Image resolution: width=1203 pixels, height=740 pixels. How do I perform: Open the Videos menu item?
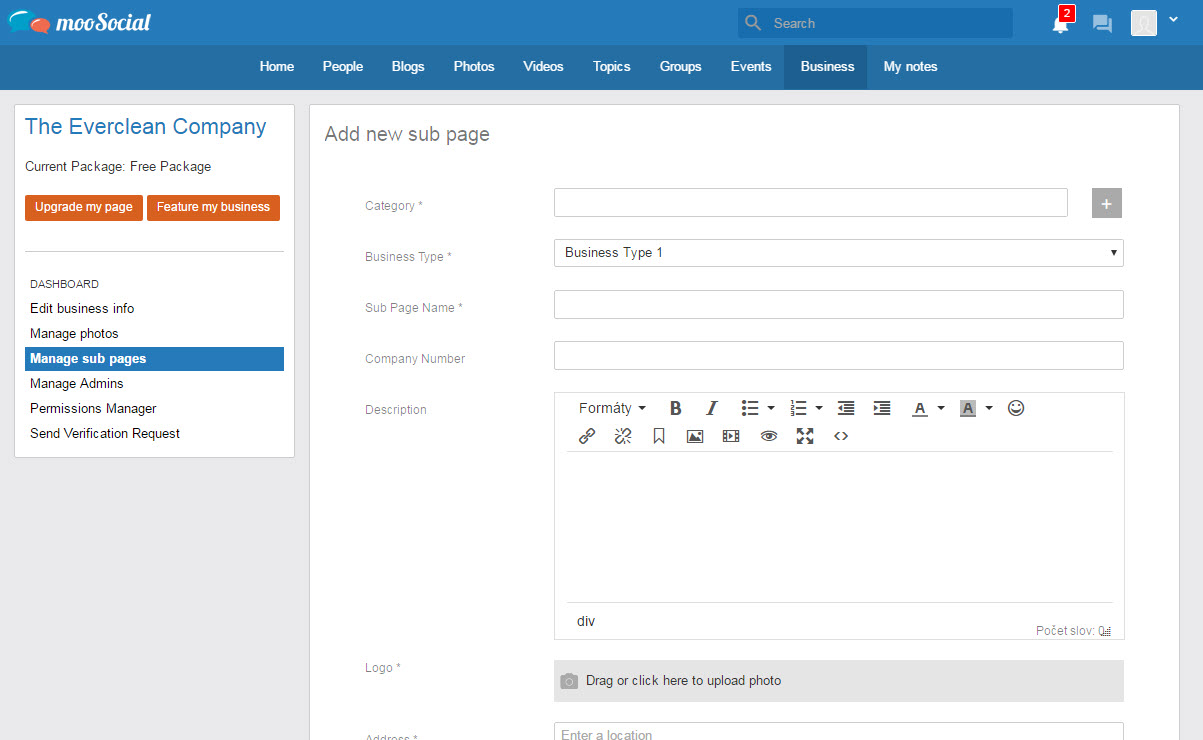coord(543,66)
